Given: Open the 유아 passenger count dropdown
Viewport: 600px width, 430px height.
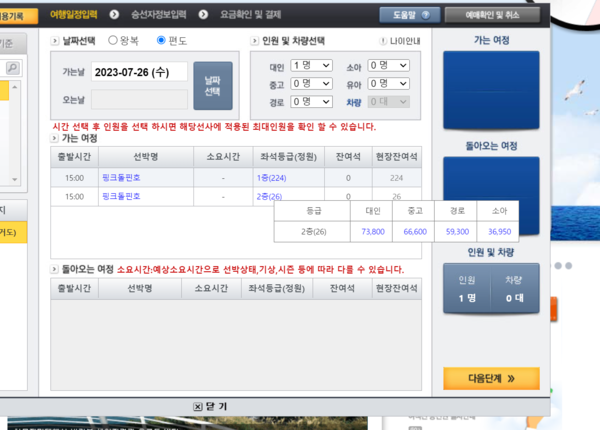Looking at the screenshot, I should [388, 83].
